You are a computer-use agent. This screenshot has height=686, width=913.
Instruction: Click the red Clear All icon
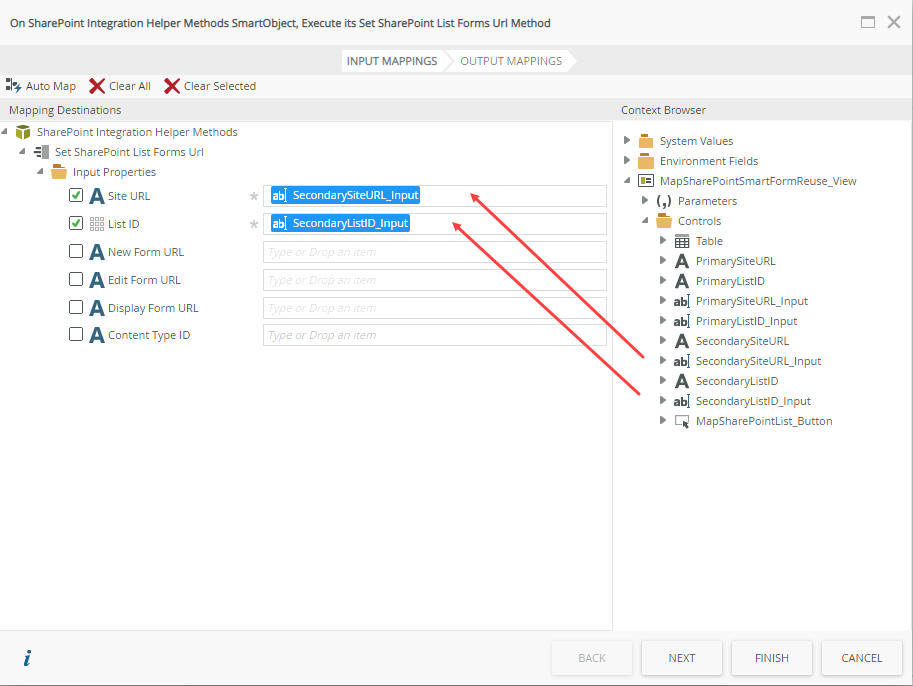tap(97, 86)
